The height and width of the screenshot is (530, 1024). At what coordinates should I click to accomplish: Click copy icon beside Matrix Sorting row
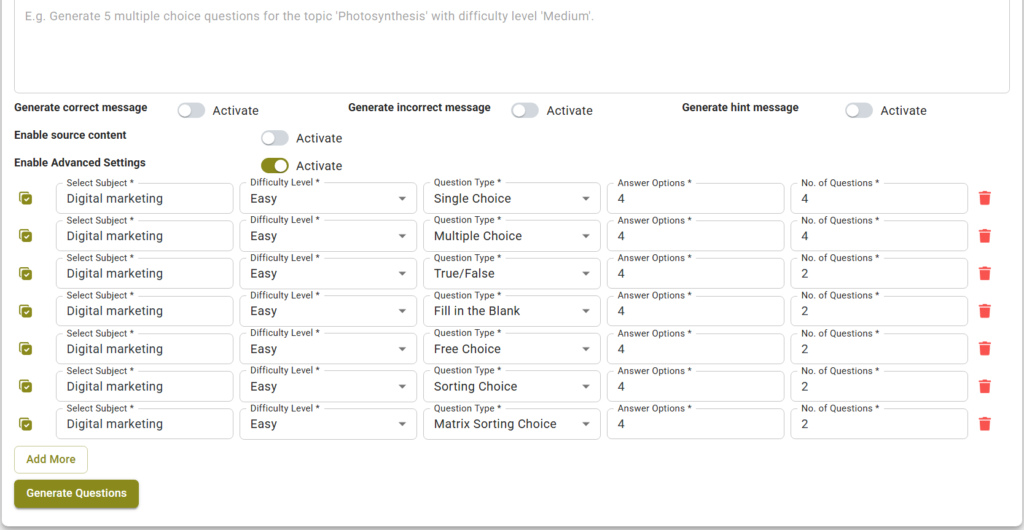click(26, 424)
